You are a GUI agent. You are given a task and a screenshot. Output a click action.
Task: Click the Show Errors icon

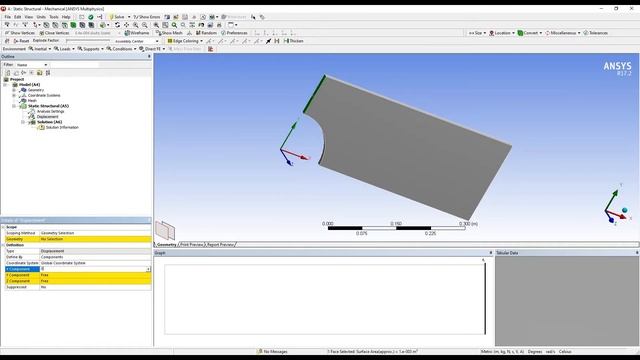tap(147, 17)
